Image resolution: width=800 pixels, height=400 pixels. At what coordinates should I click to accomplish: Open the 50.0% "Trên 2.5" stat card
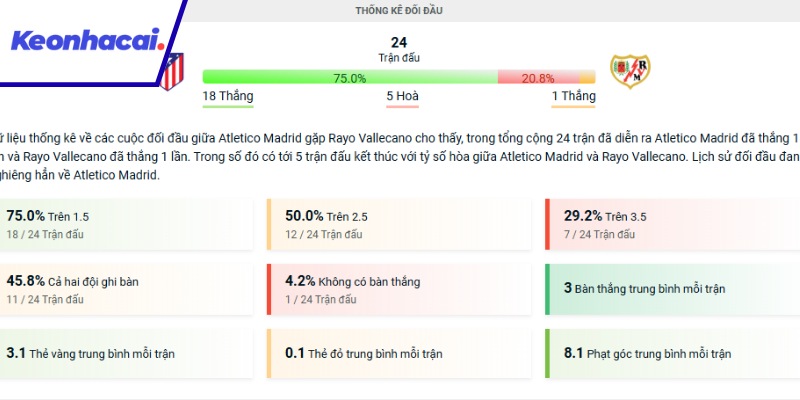tap(399, 224)
